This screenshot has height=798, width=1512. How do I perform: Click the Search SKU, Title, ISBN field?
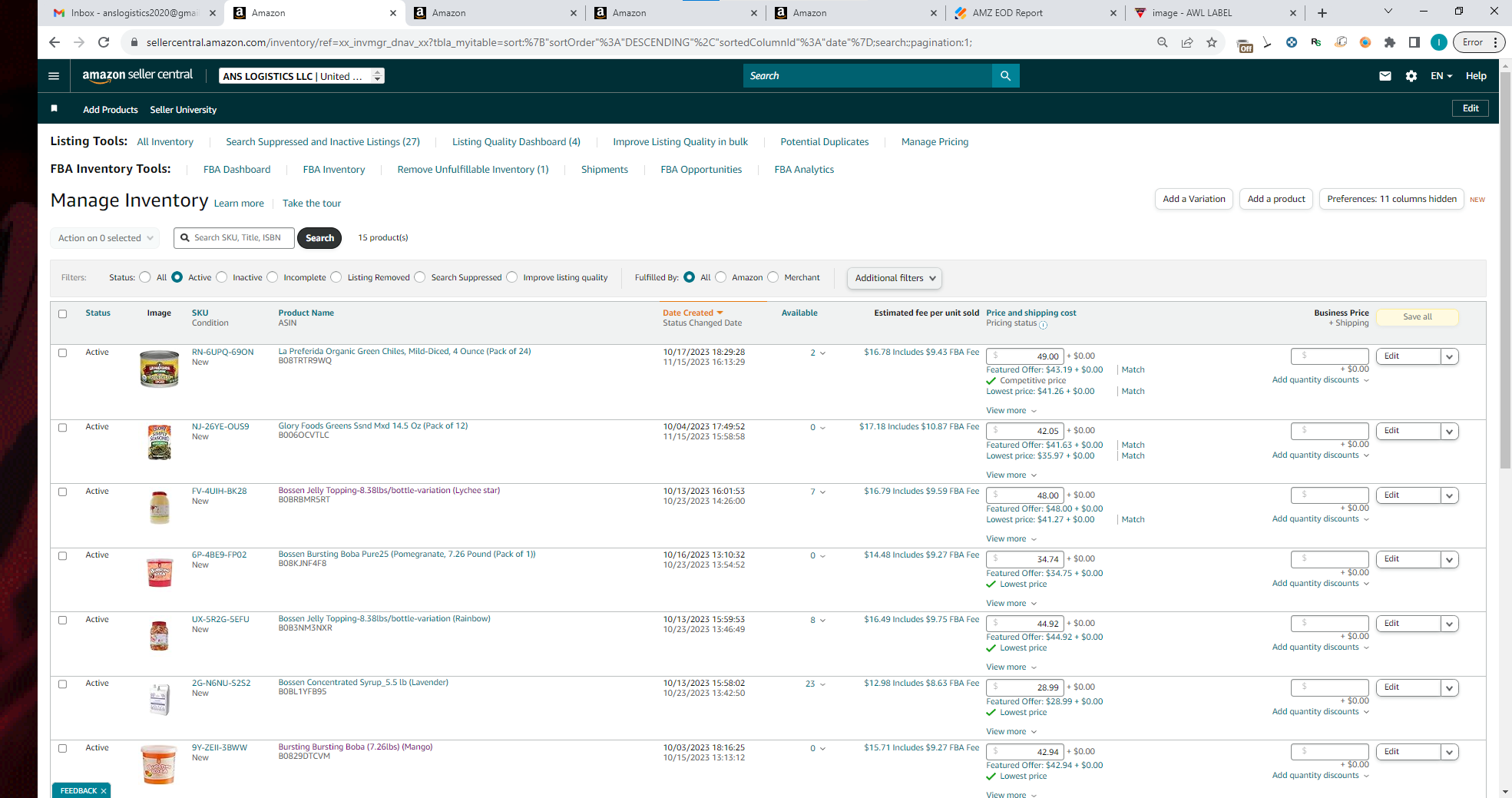click(x=234, y=238)
